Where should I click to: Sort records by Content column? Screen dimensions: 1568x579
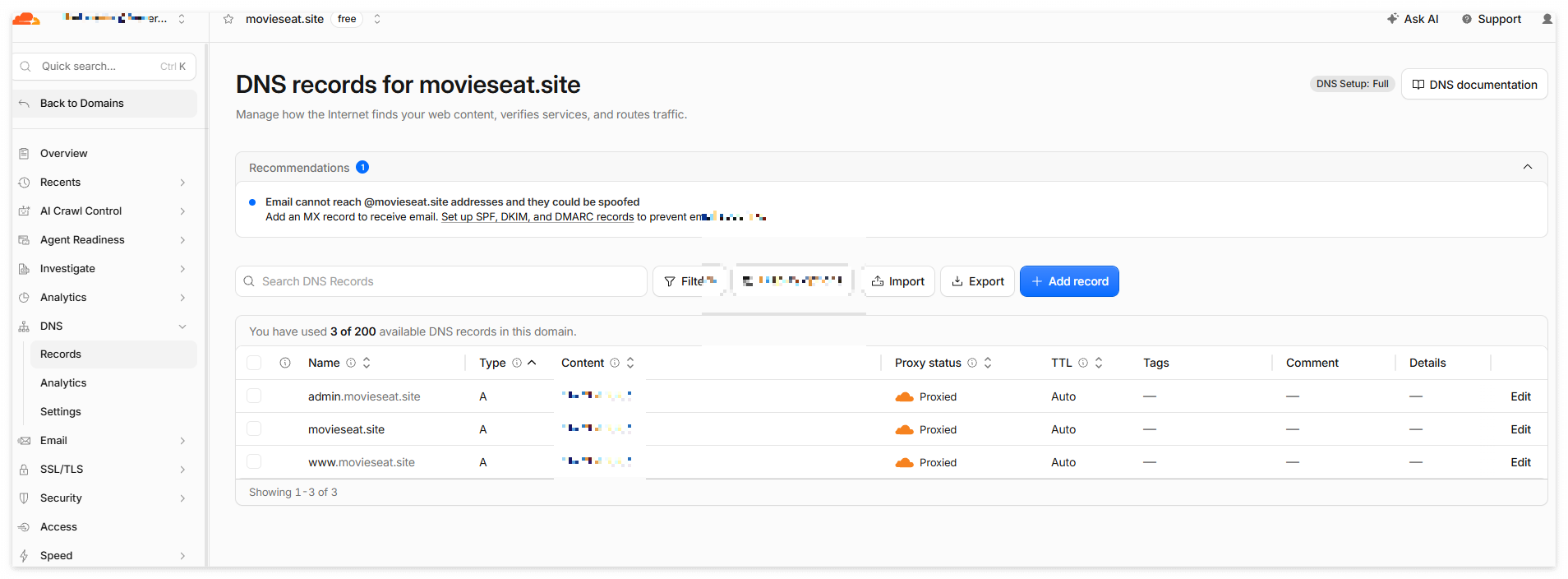point(630,363)
